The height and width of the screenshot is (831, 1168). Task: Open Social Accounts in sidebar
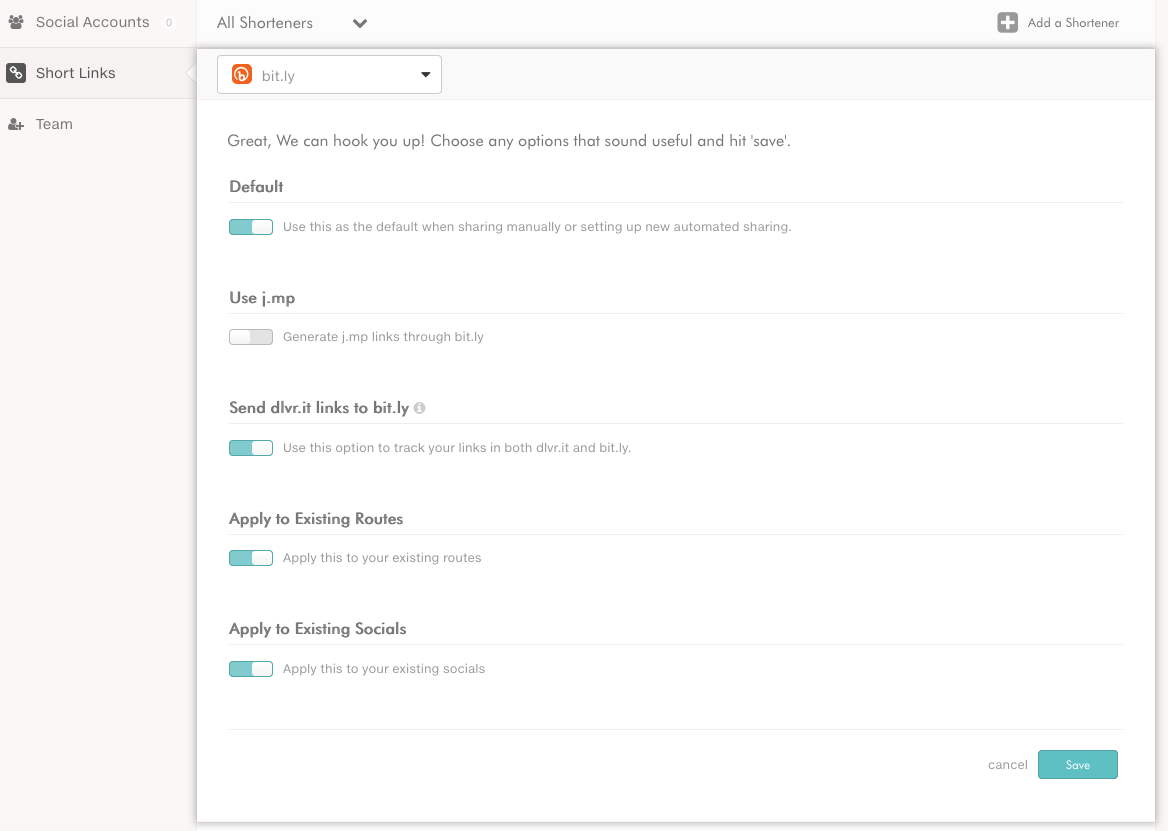point(98,22)
